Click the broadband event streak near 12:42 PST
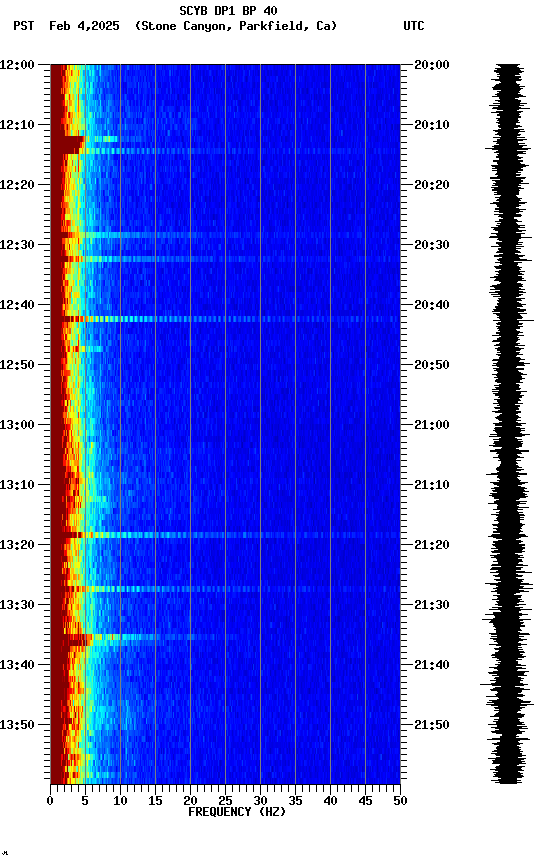This screenshot has height=864, width=552. coord(225,319)
